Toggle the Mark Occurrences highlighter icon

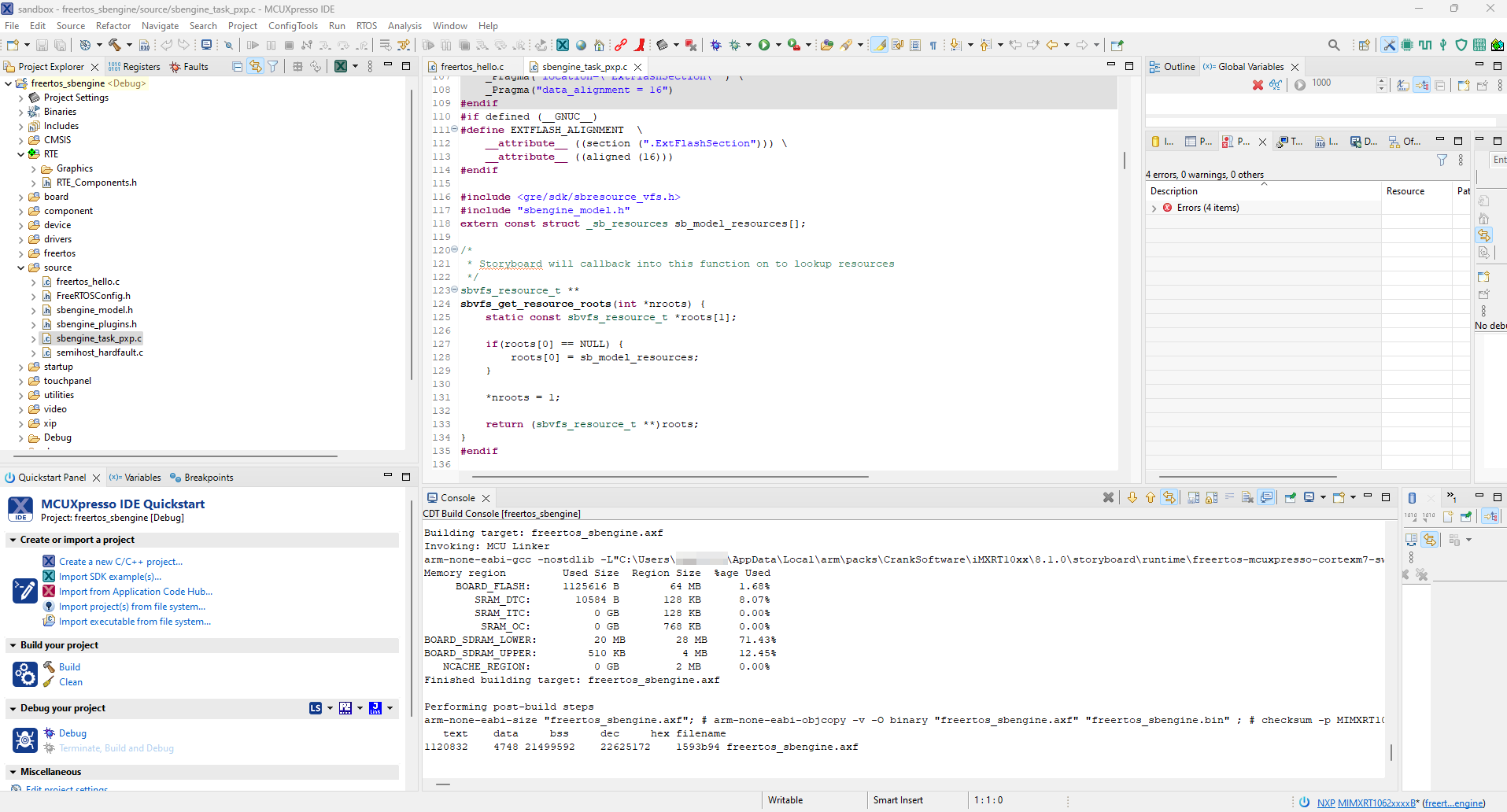pos(878,45)
